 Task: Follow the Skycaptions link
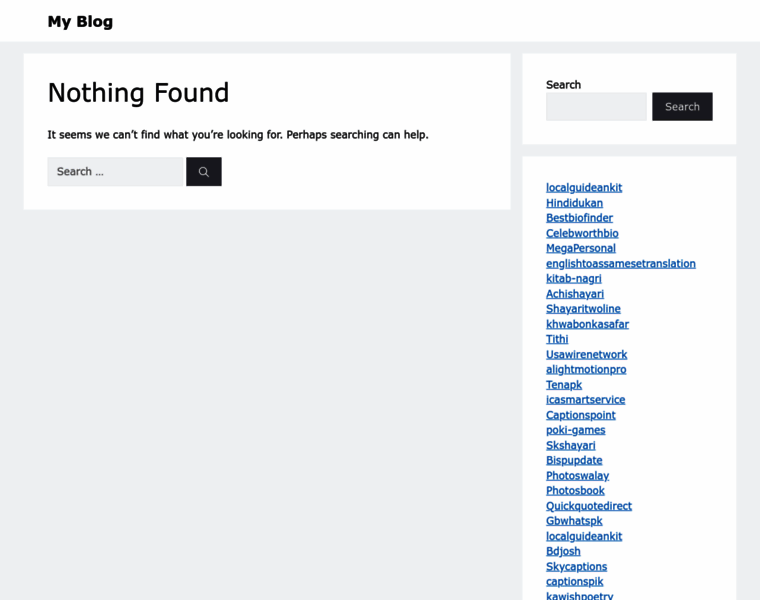(576, 567)
